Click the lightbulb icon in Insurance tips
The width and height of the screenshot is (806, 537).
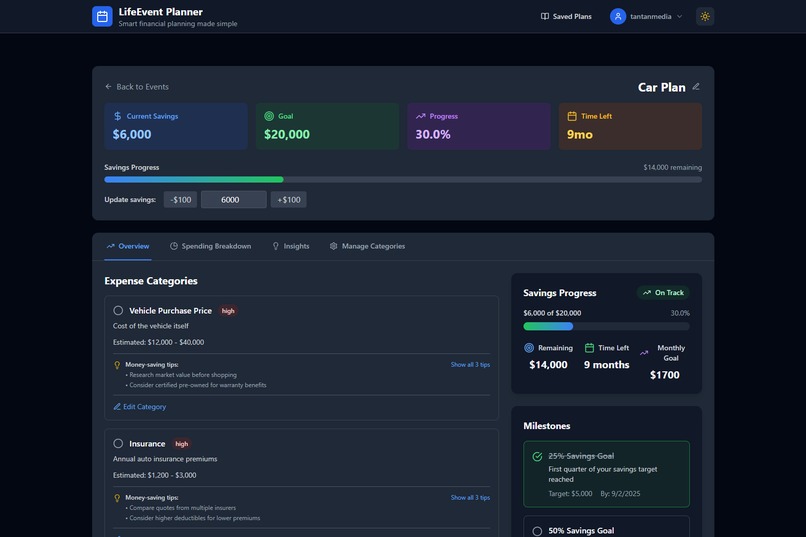point(117,498)
